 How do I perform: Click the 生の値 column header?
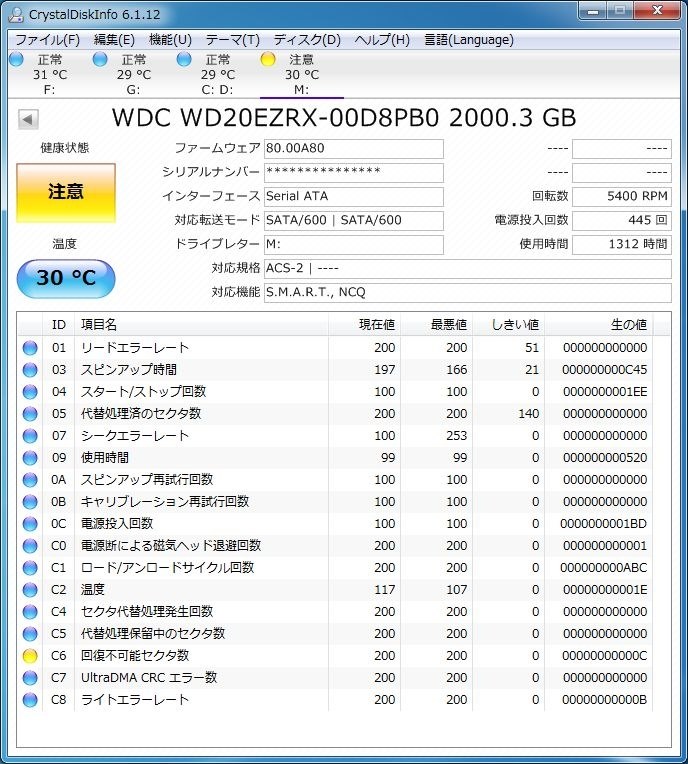pos(599,325)
